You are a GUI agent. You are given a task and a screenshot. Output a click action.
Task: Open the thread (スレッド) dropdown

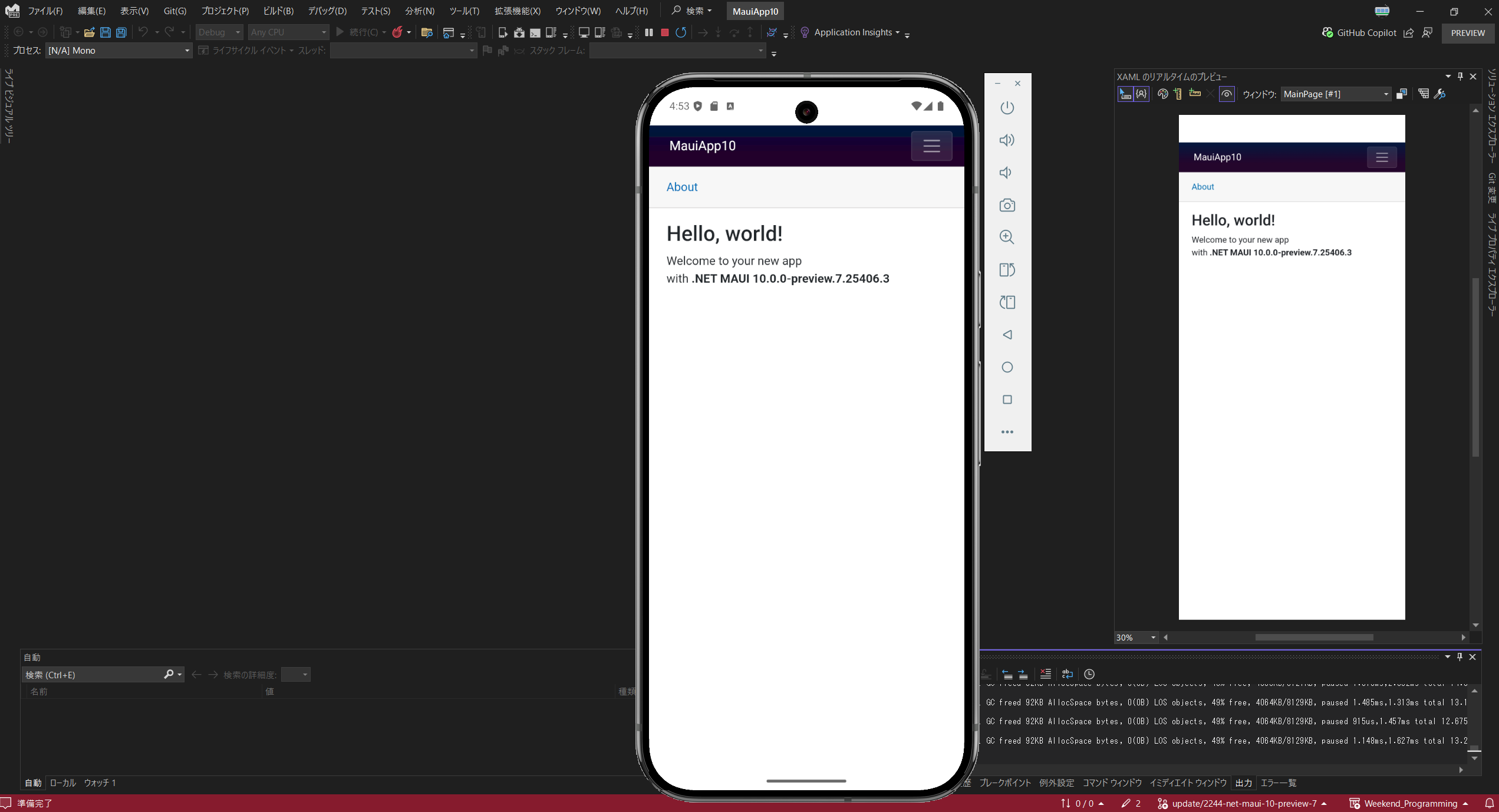click(403, 51)
